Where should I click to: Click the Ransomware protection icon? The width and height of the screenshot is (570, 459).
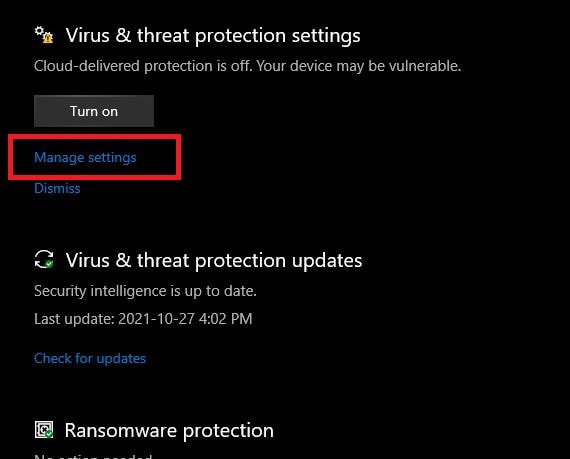(44, 430)
